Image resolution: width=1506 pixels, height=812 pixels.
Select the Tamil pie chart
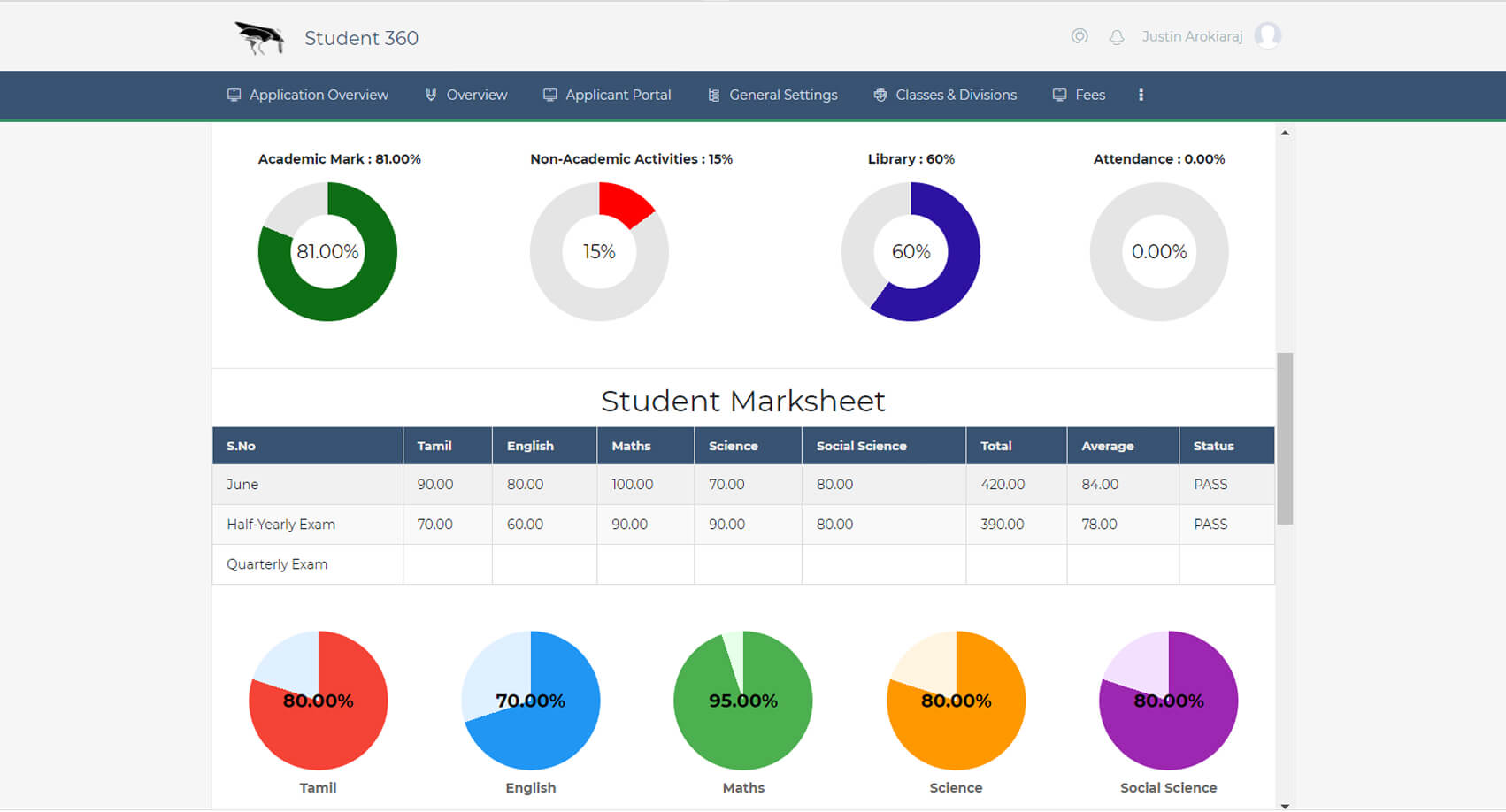coord(319,701)
